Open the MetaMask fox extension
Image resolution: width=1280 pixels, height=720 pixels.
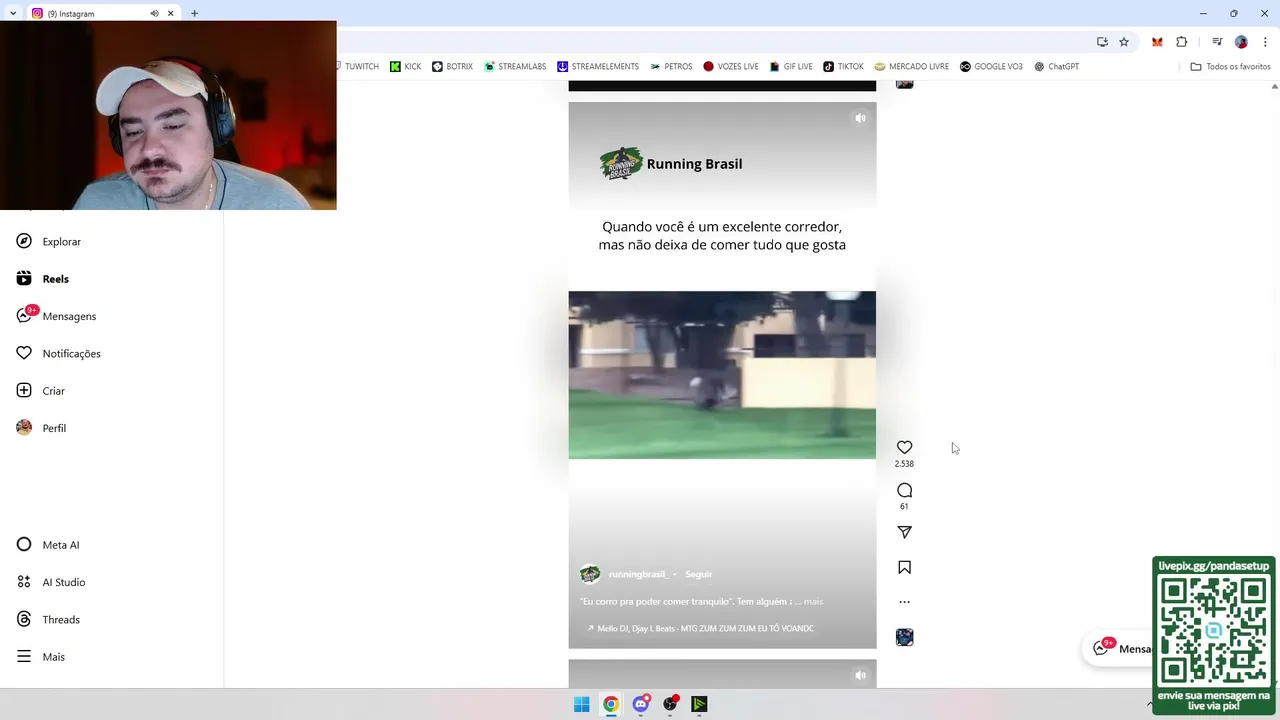[1157, 42]
